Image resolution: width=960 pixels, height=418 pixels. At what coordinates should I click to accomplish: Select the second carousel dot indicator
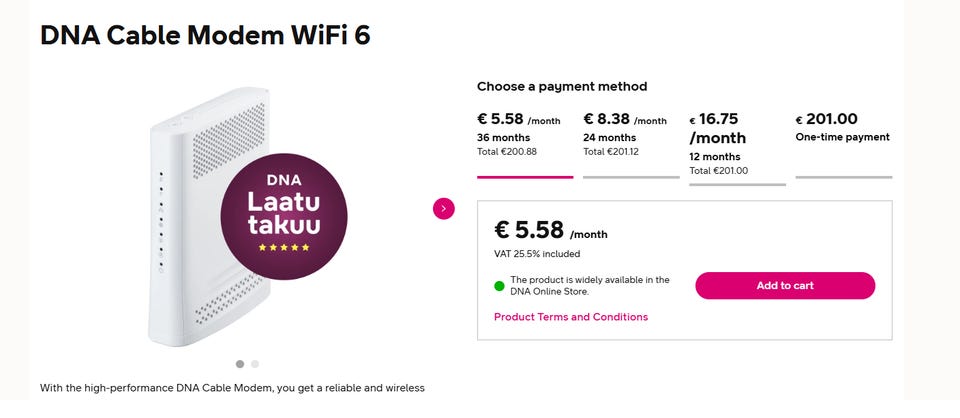click(255, 364)
